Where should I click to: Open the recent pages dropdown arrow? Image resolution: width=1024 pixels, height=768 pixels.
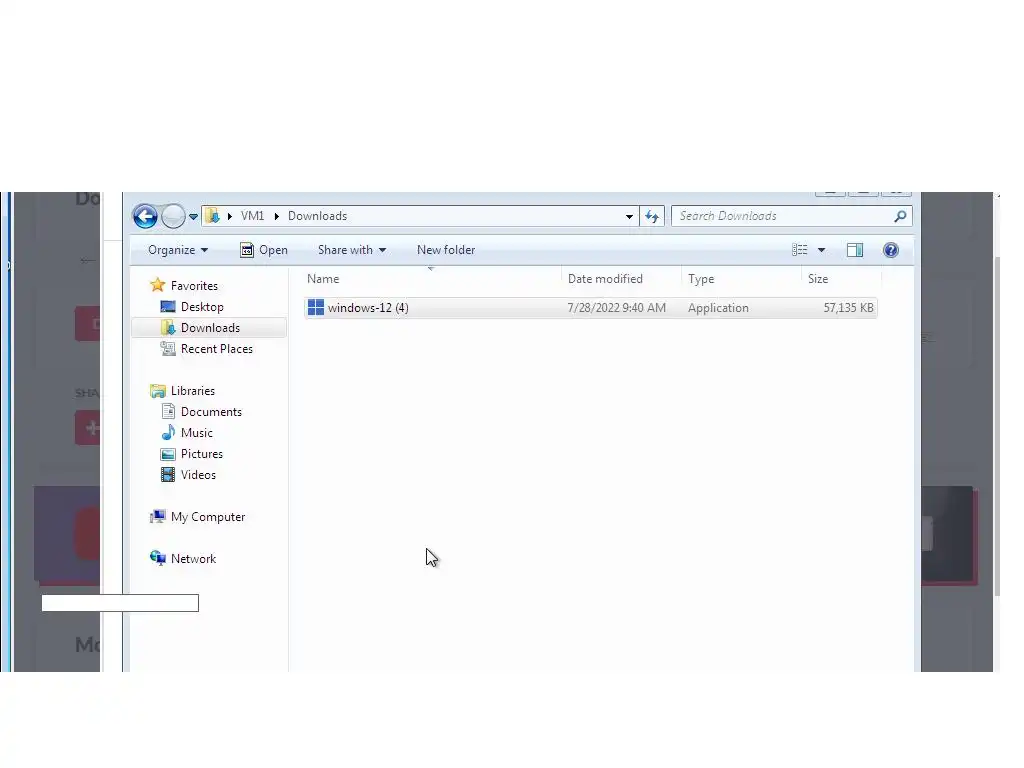point(193,217)
